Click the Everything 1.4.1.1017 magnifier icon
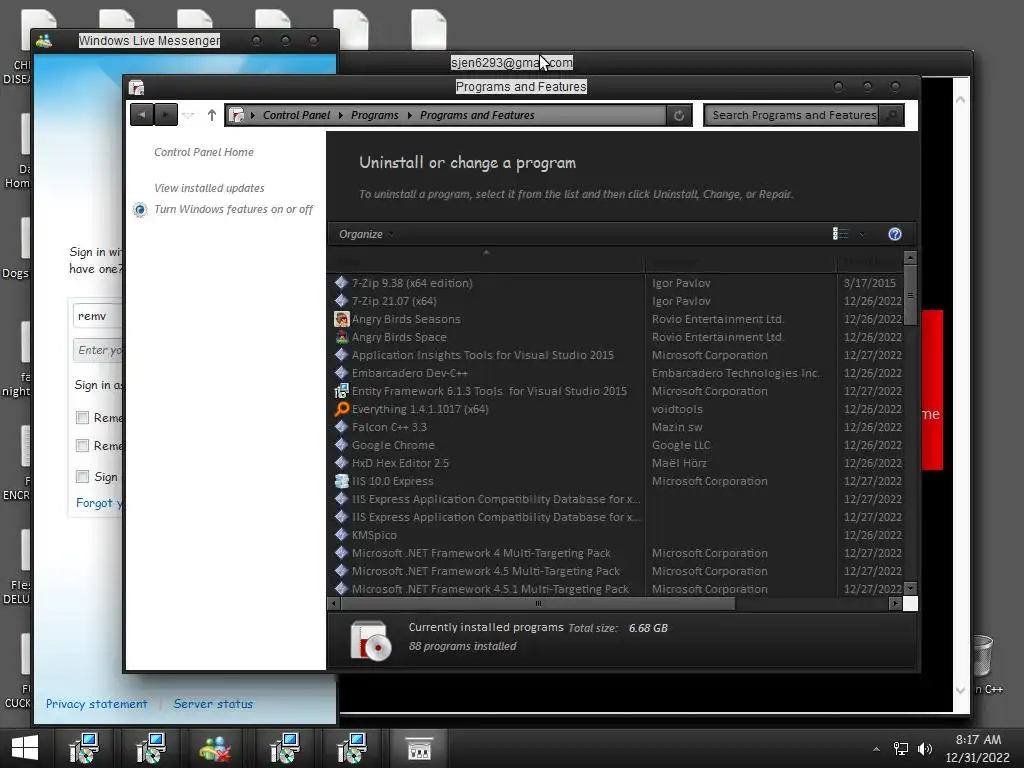 (x=342, y=409)
